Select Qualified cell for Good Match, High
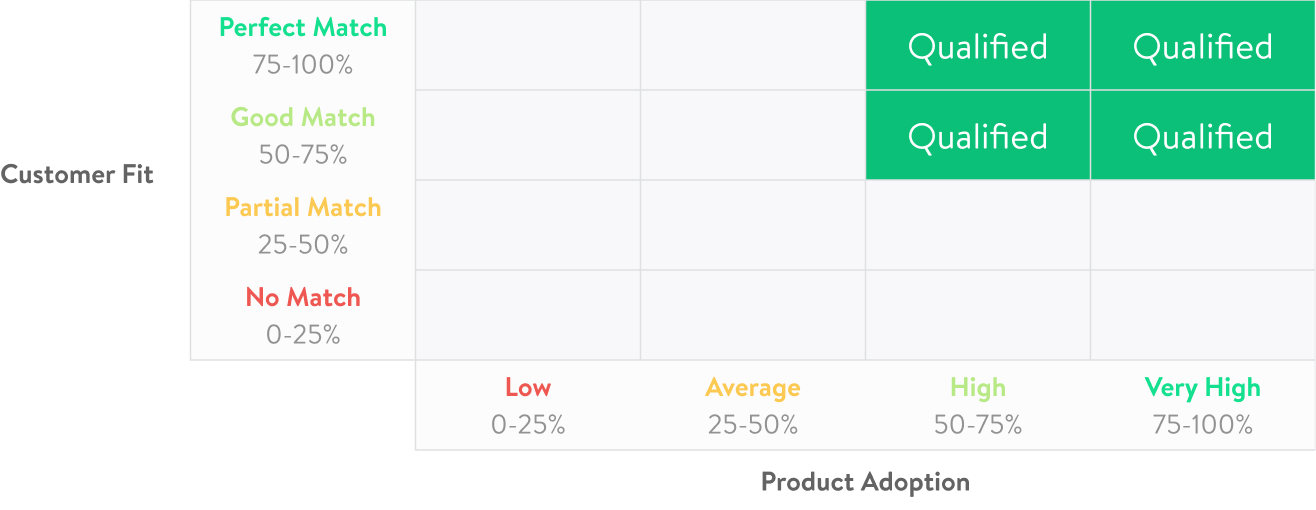 (978, 136)
